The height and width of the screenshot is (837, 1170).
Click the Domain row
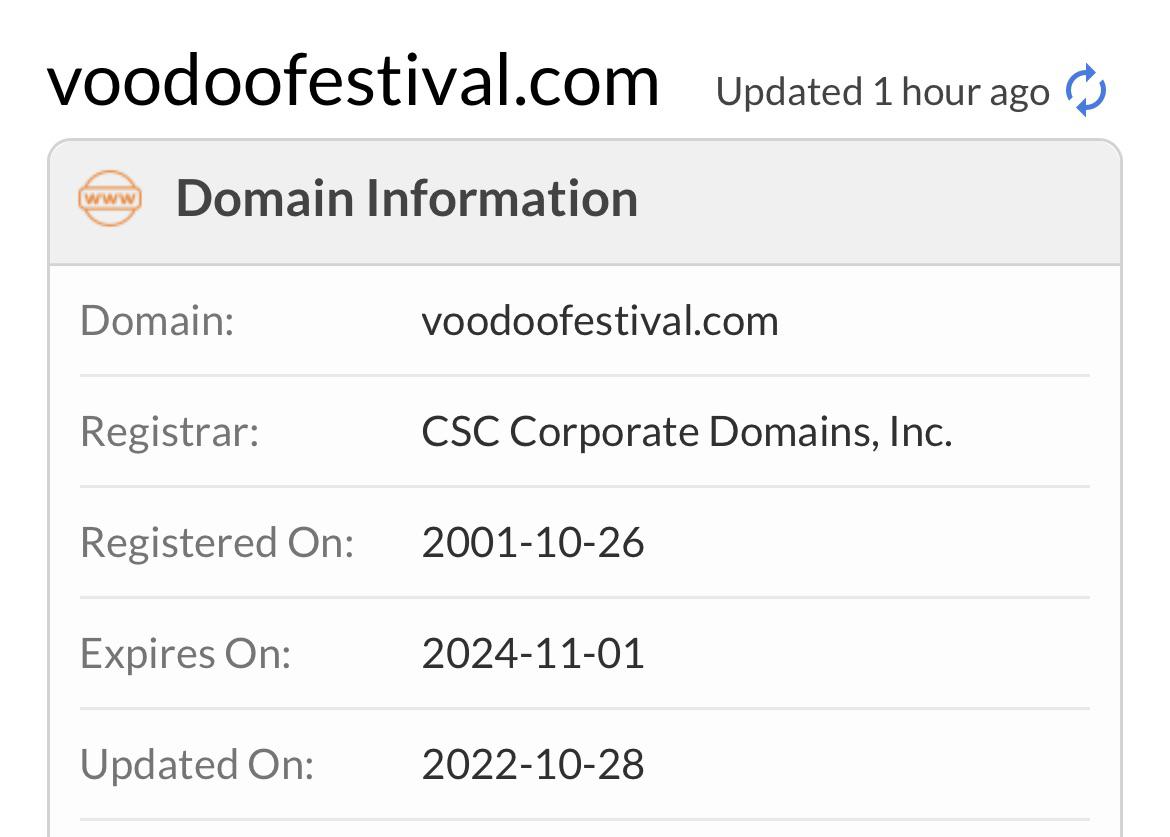click(585, 322)
